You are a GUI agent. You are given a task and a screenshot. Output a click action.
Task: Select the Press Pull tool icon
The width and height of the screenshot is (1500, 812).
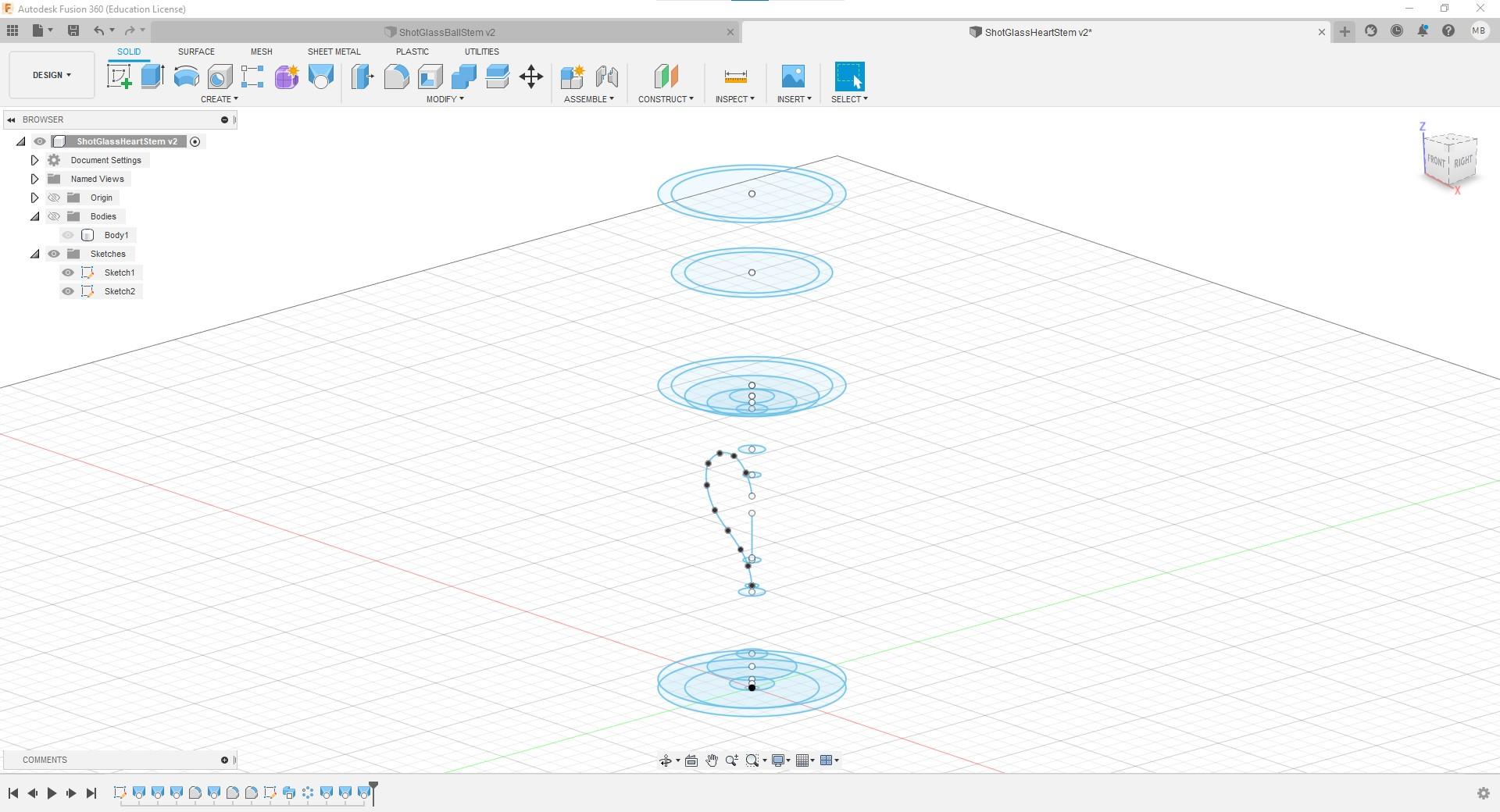point(362,77)
